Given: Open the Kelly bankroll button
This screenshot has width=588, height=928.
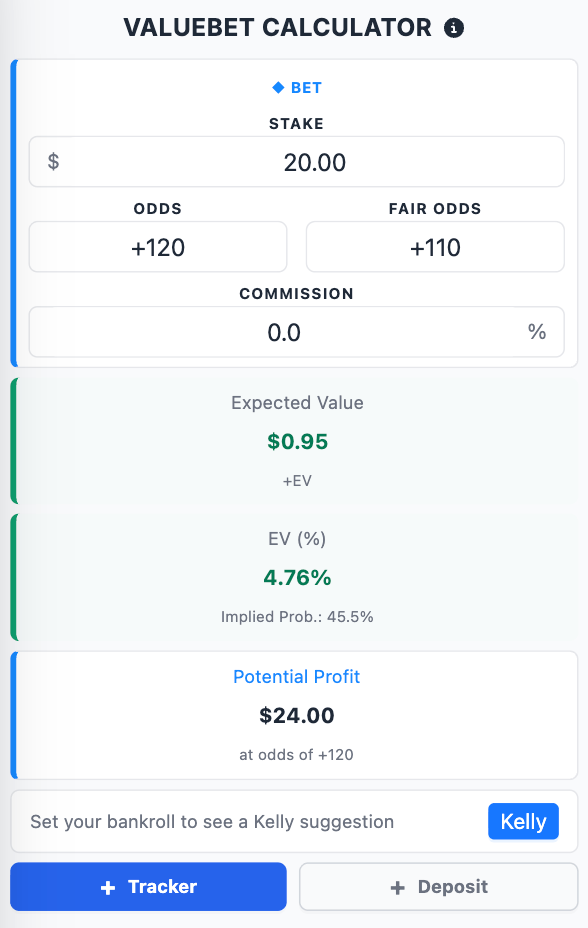Looking at the screenshot, I should coord(524,821).
